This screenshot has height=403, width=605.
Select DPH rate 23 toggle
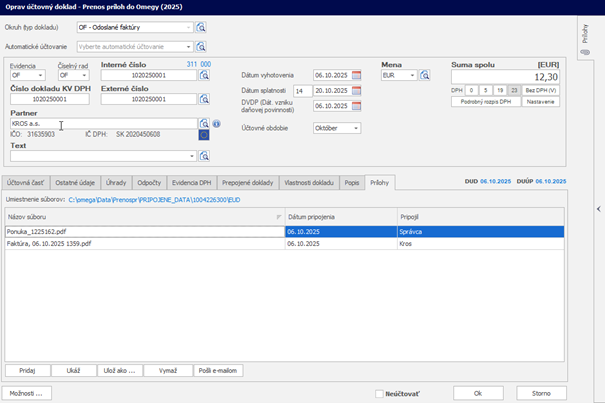[x=515, y=90]
